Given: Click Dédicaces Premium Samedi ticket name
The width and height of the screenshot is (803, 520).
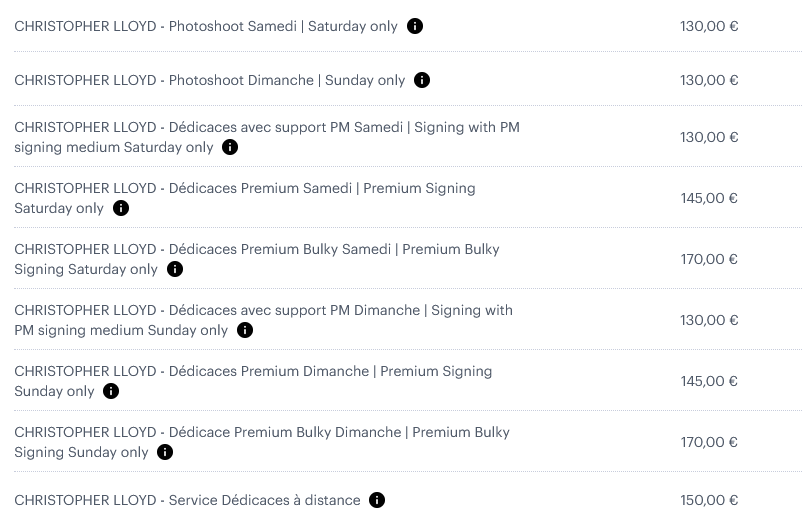Looking at the screenshot, I should [x=245, y=198].
